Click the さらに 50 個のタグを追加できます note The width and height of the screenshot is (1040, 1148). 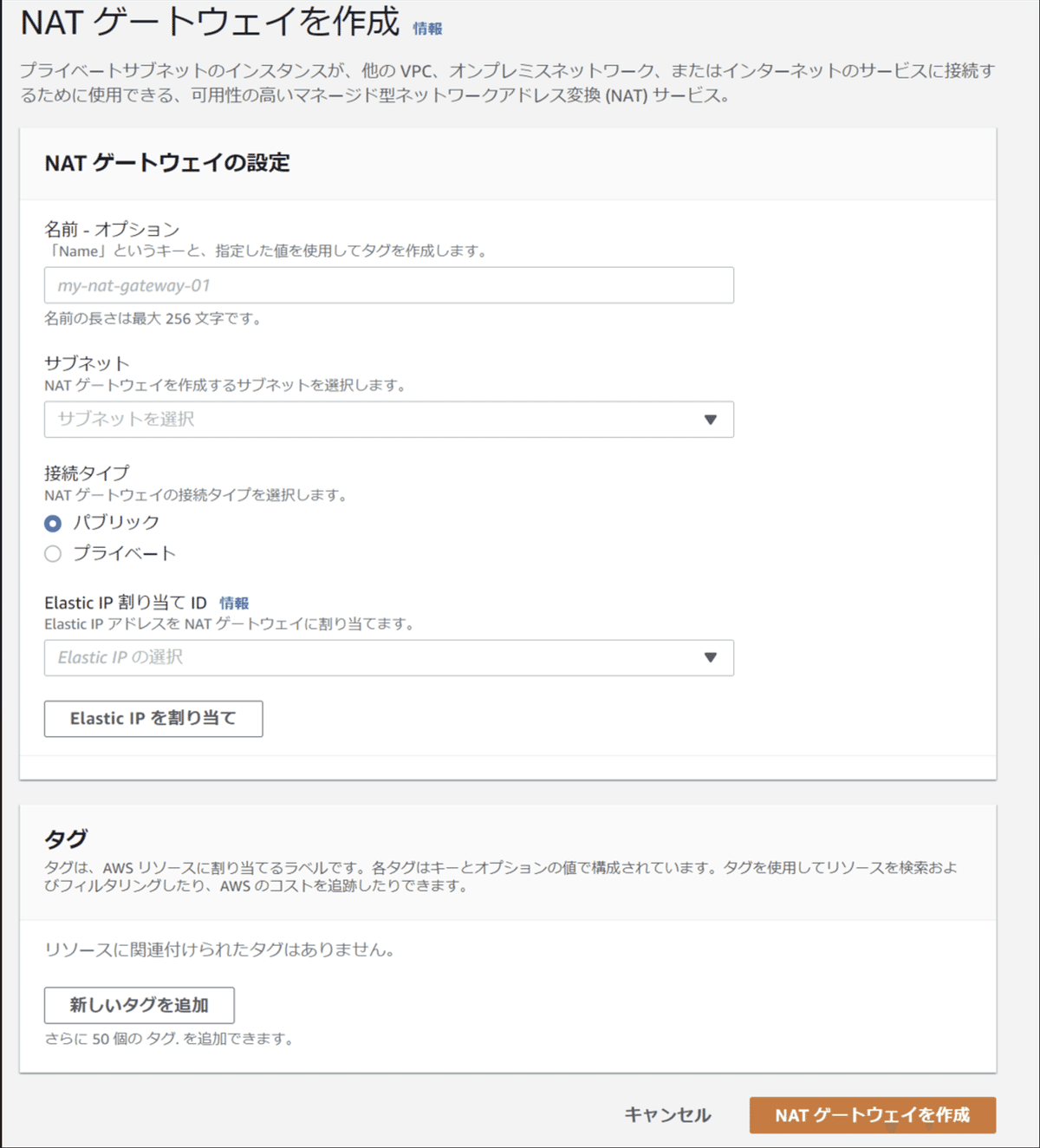171,1039
